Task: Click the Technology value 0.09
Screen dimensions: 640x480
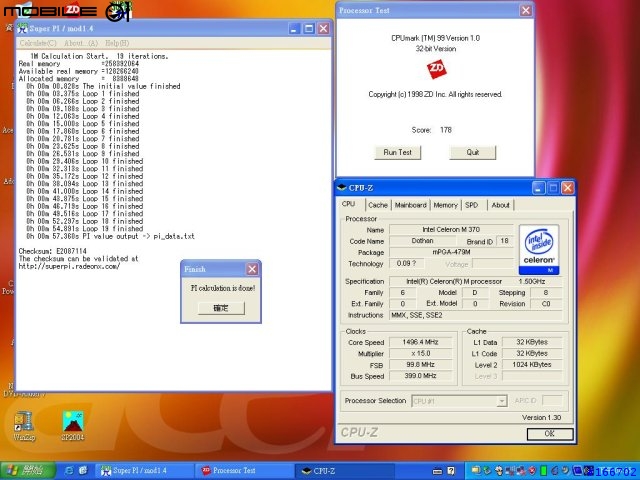Action: click(407, 263)
